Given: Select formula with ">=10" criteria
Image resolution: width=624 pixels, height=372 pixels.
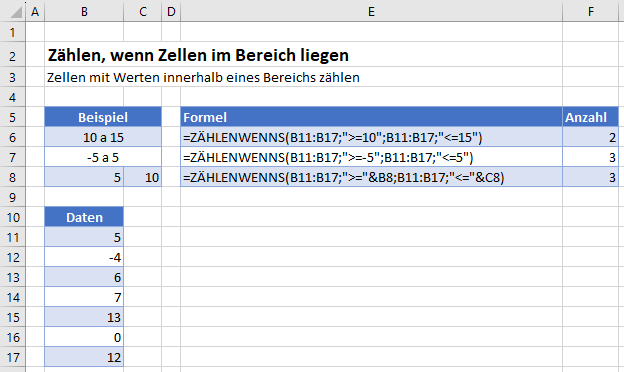Looking at the screenshot, I should tap(371, 137).
